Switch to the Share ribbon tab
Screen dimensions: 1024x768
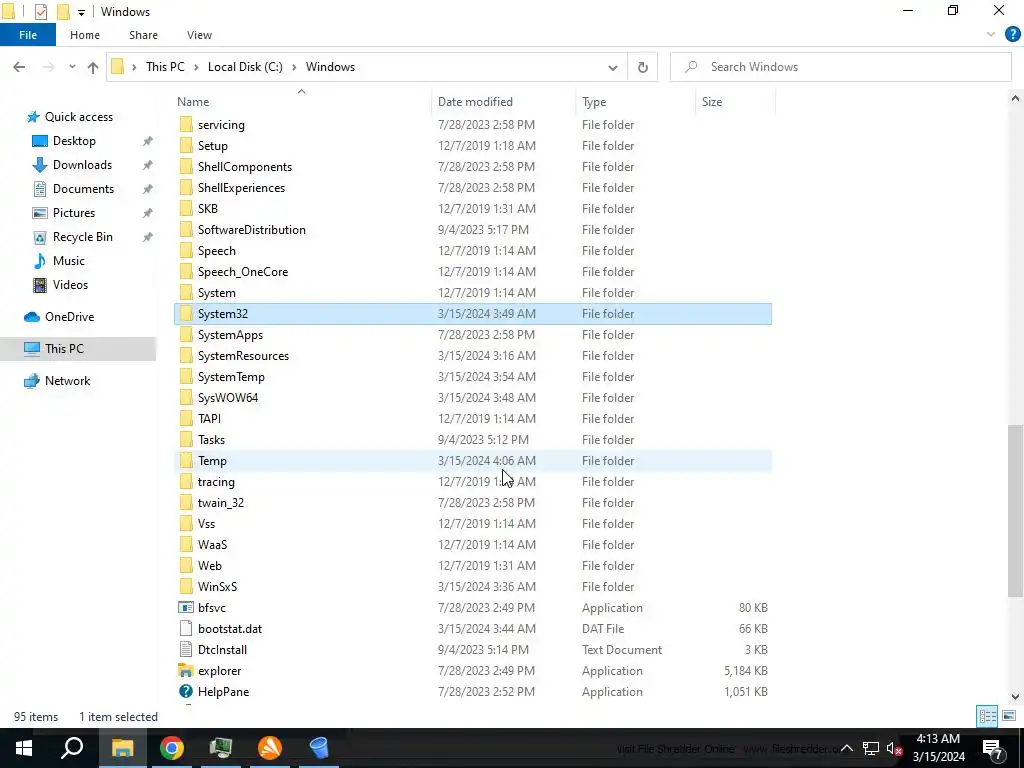coord(143,35)
